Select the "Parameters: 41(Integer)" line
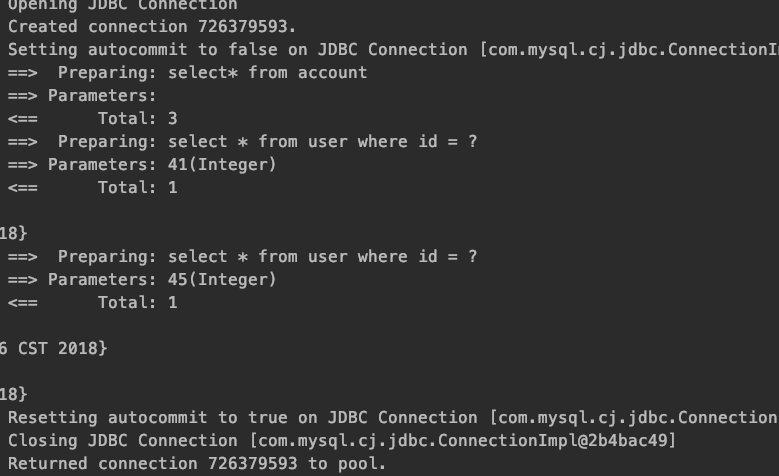The image size is (779, 476). (x=142, y=164)
